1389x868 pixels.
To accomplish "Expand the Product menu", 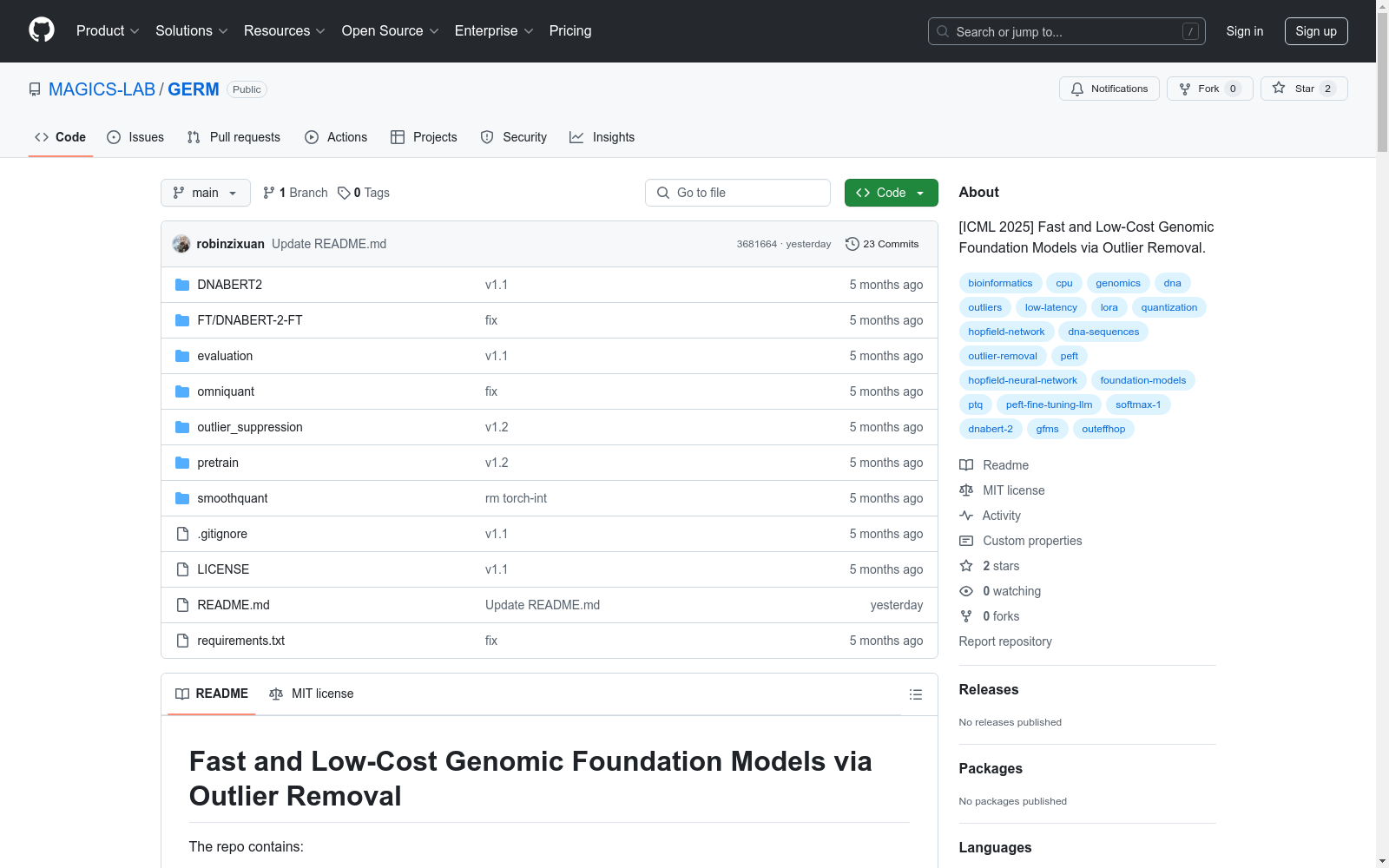I will click(x=108, y=30).
